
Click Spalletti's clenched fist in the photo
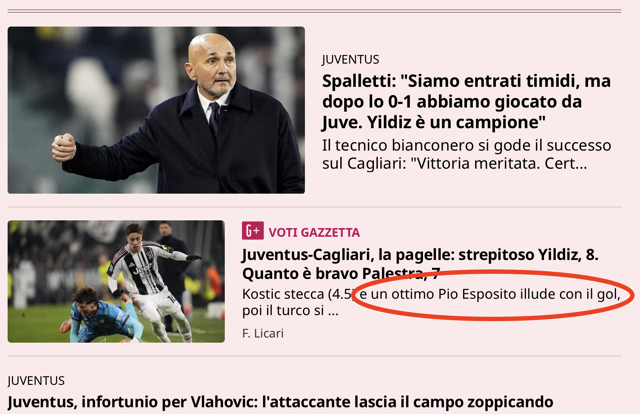point(63,147)
